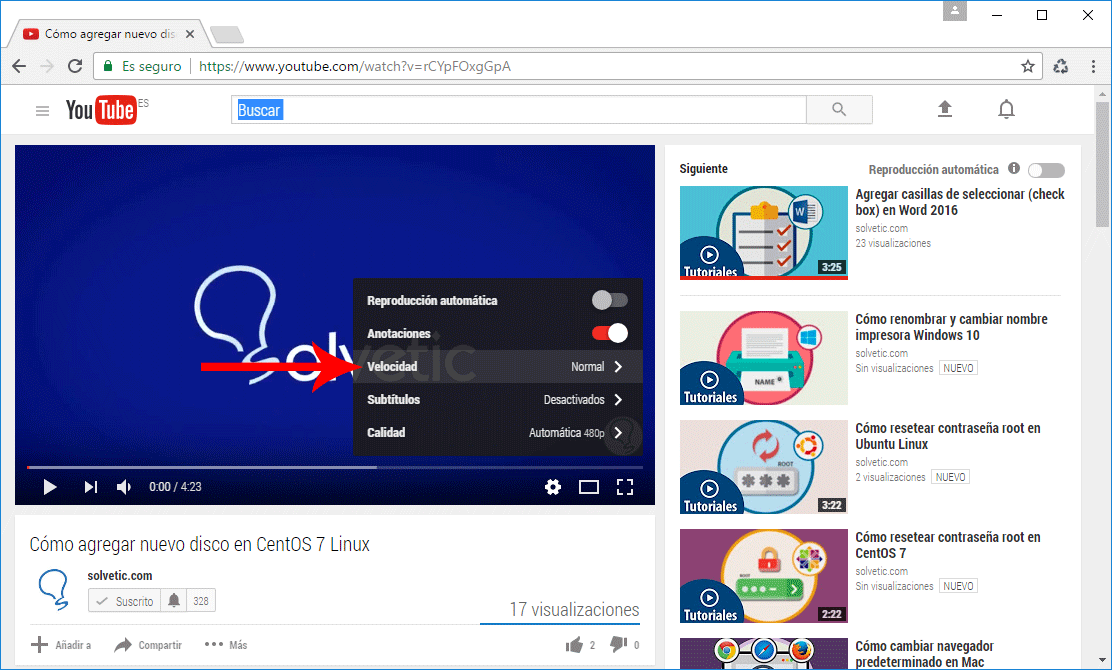Click title Agregar casillas de seleccionar
1112x670 pixels.
click(x=960, y=202)
